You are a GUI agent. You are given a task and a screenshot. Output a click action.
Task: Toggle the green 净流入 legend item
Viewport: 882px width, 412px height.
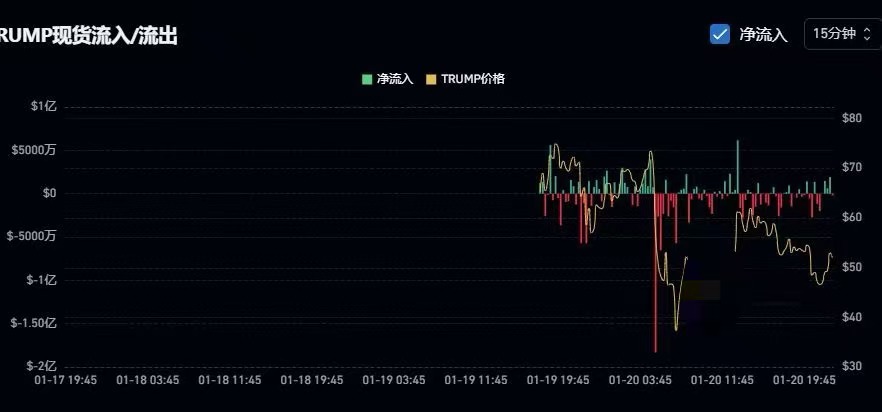pos(388,79)
